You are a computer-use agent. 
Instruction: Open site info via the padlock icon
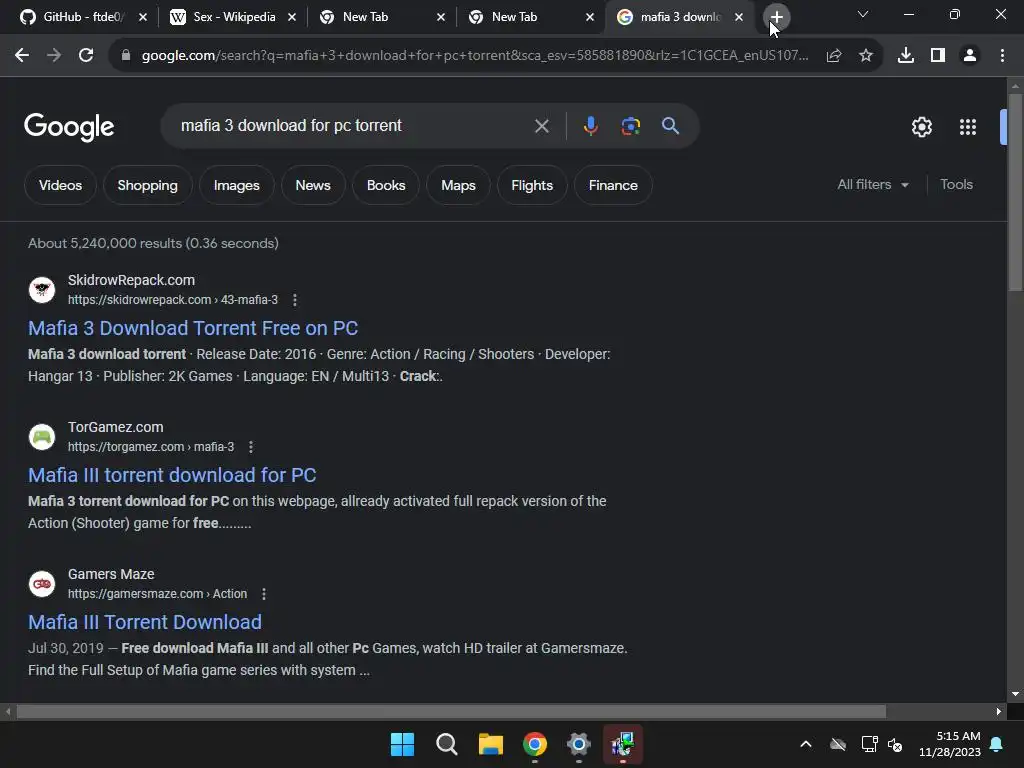pos(126,56)
